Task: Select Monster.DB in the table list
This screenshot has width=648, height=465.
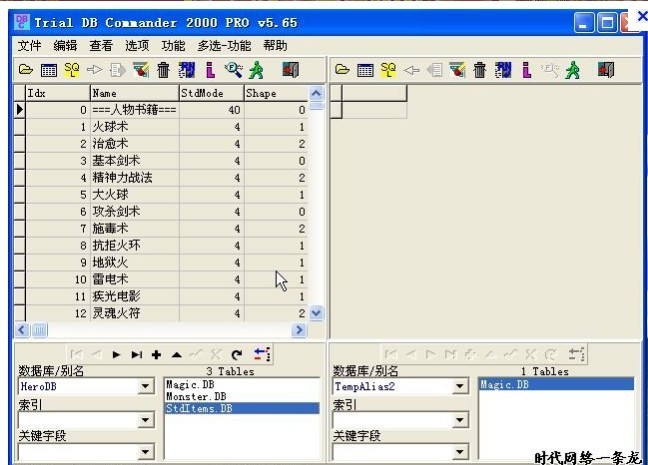Action: coord(242,396)
